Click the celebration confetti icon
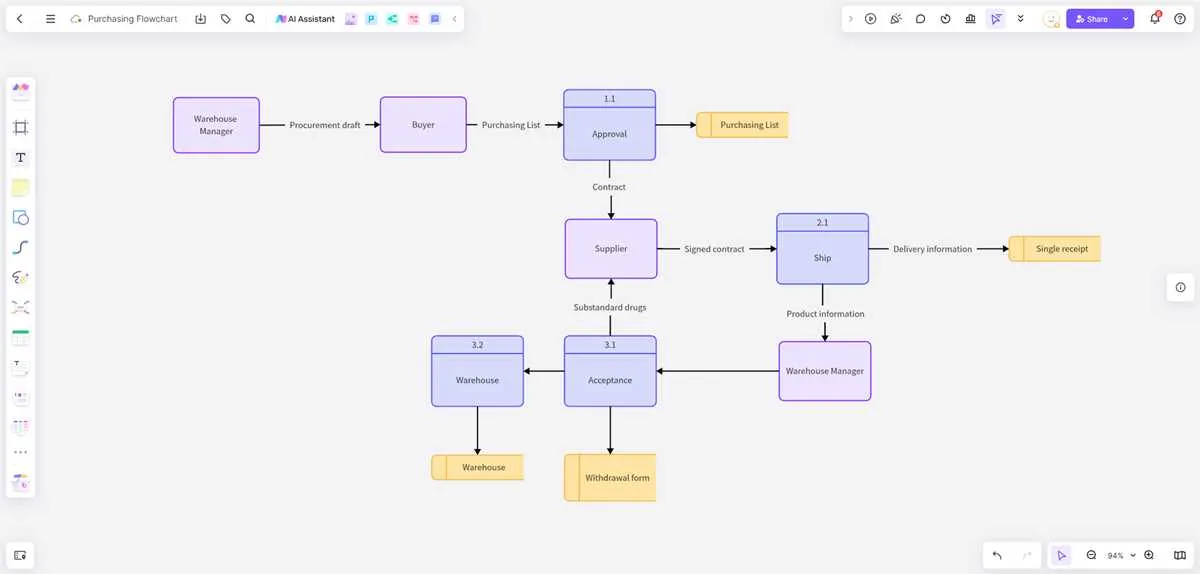Viewport: 1200px width, 574px height. (896, 19)
